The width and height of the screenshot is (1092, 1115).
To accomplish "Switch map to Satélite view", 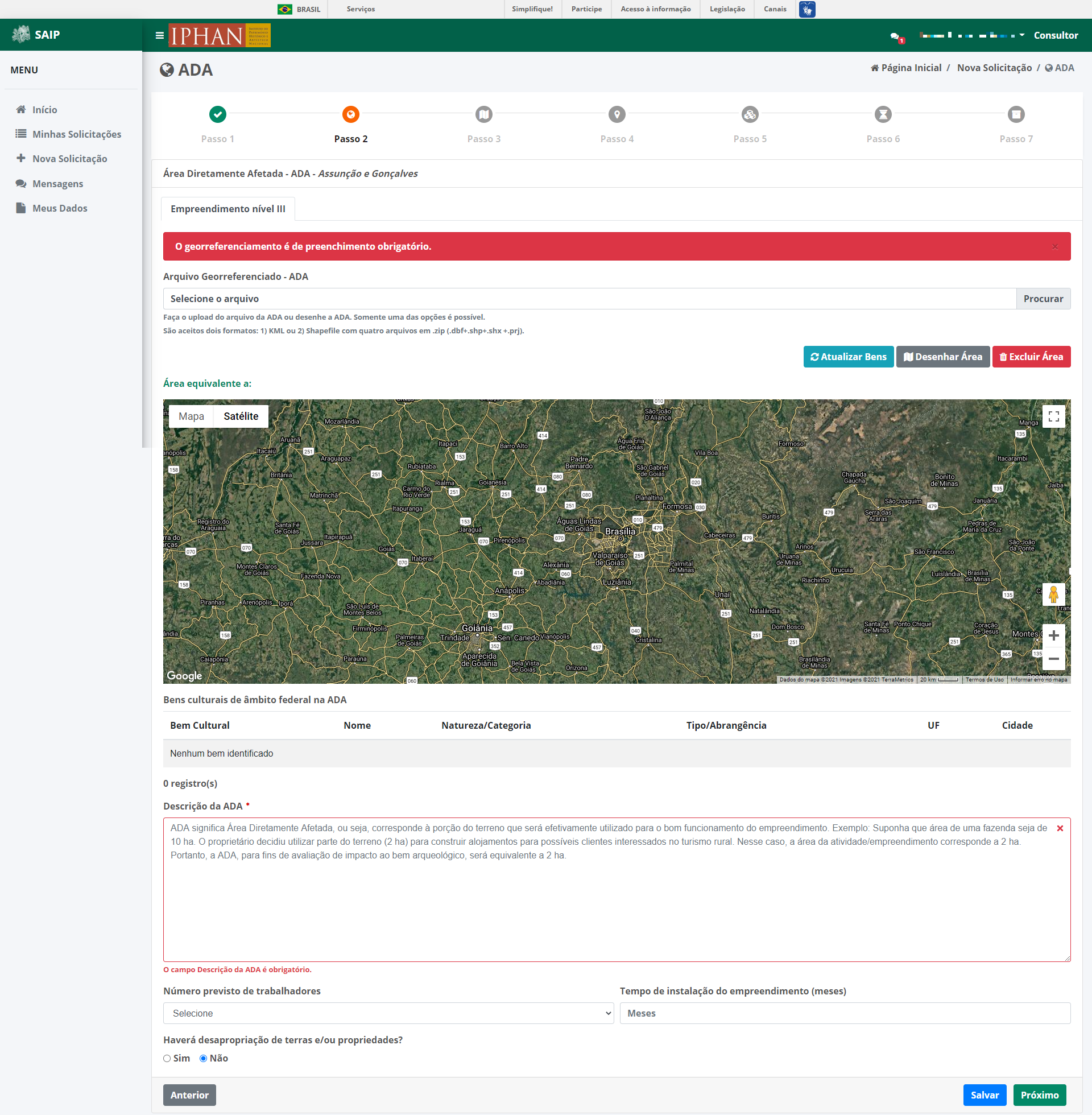I will tap(241, 416).
